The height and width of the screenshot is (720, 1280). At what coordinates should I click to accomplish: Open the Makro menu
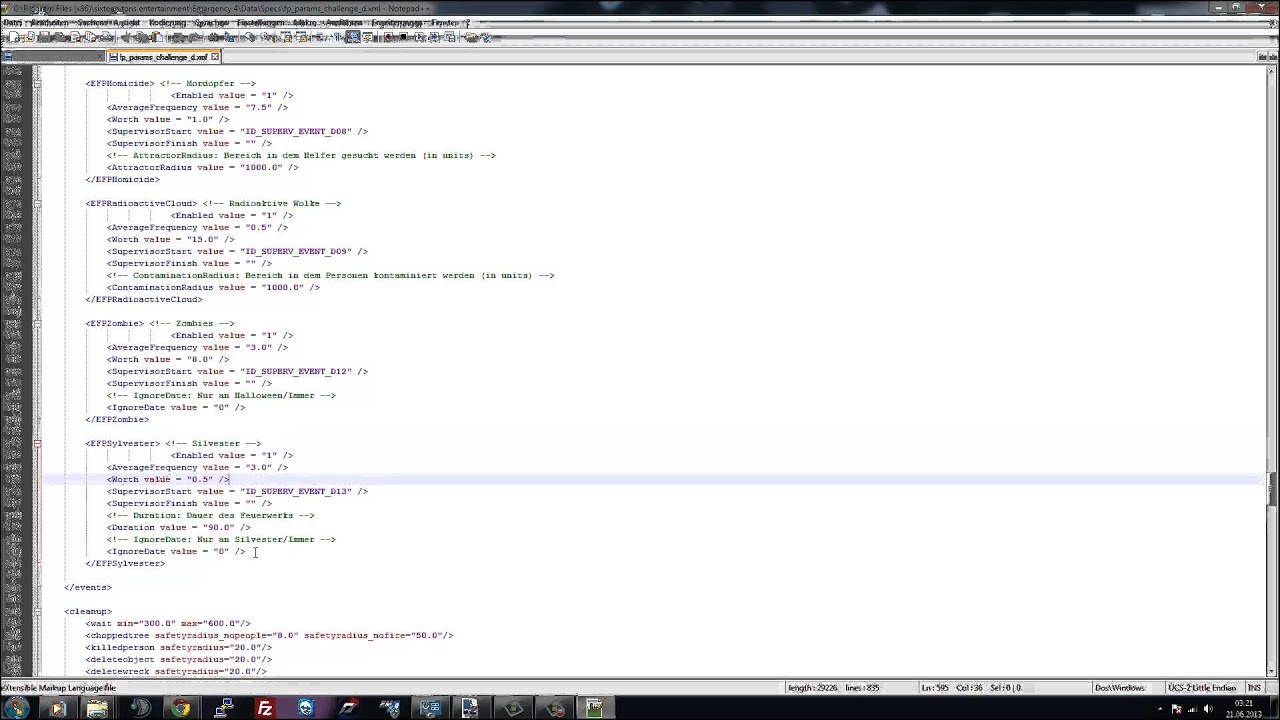pyautogui.click(x=304, y=22)
